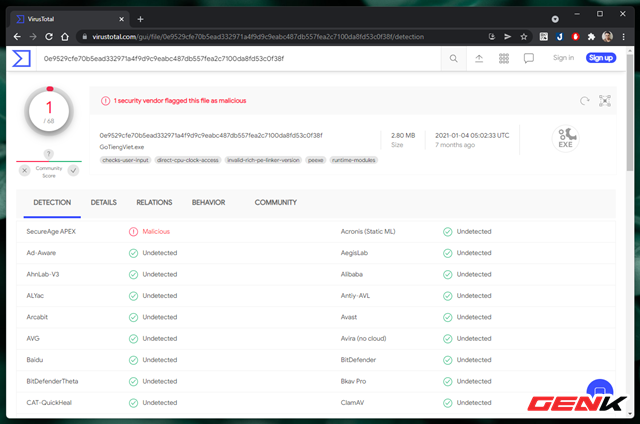
Task: Bookmark this page with star icon
Action: tap(524, 37)
